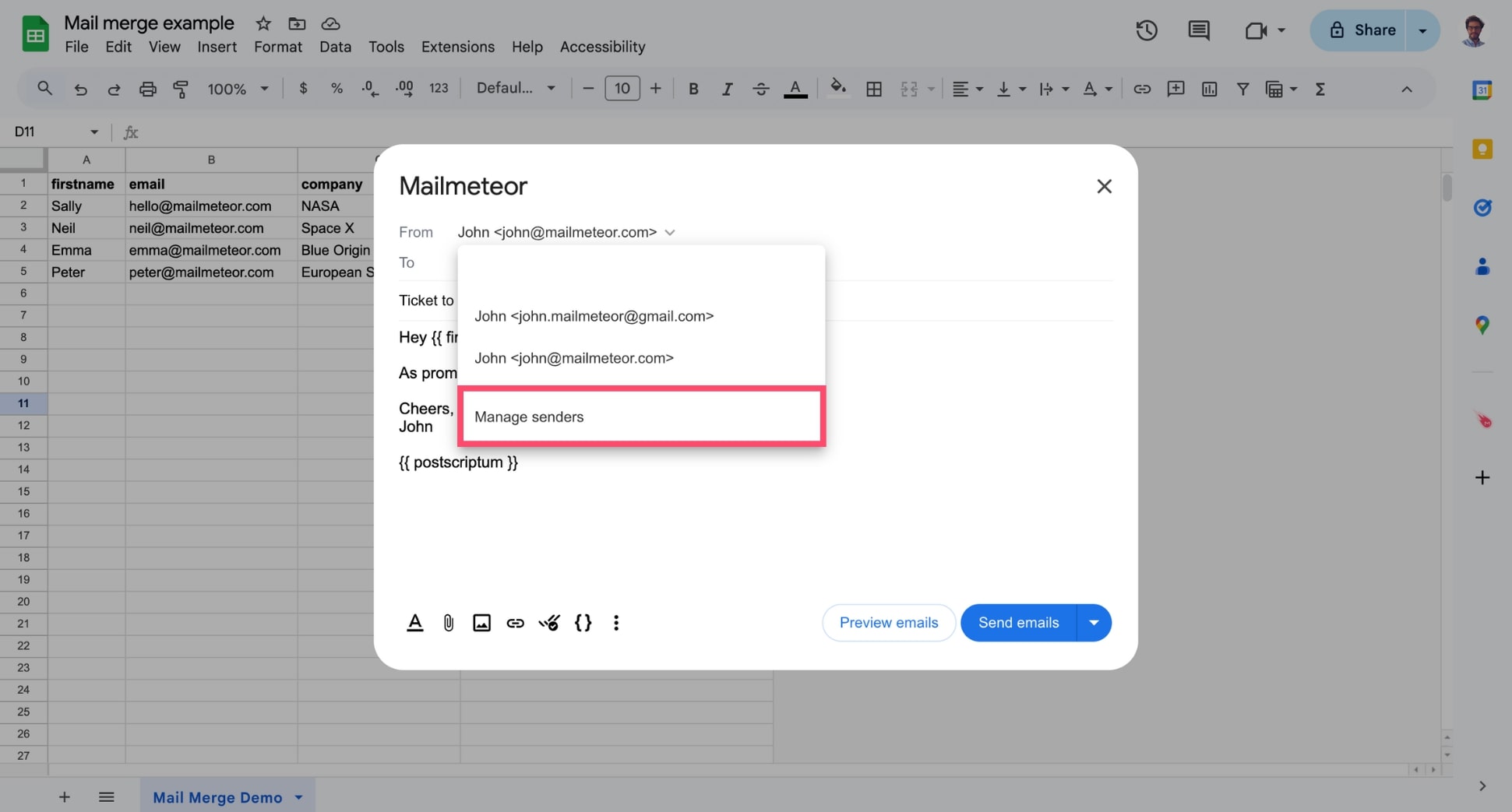
Task: Click Send emails button
Action: coord(1018,623)
